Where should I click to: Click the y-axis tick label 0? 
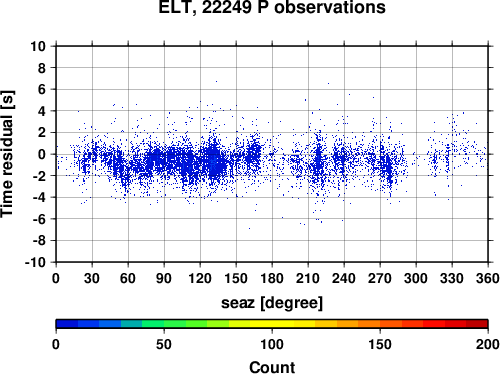42,154
